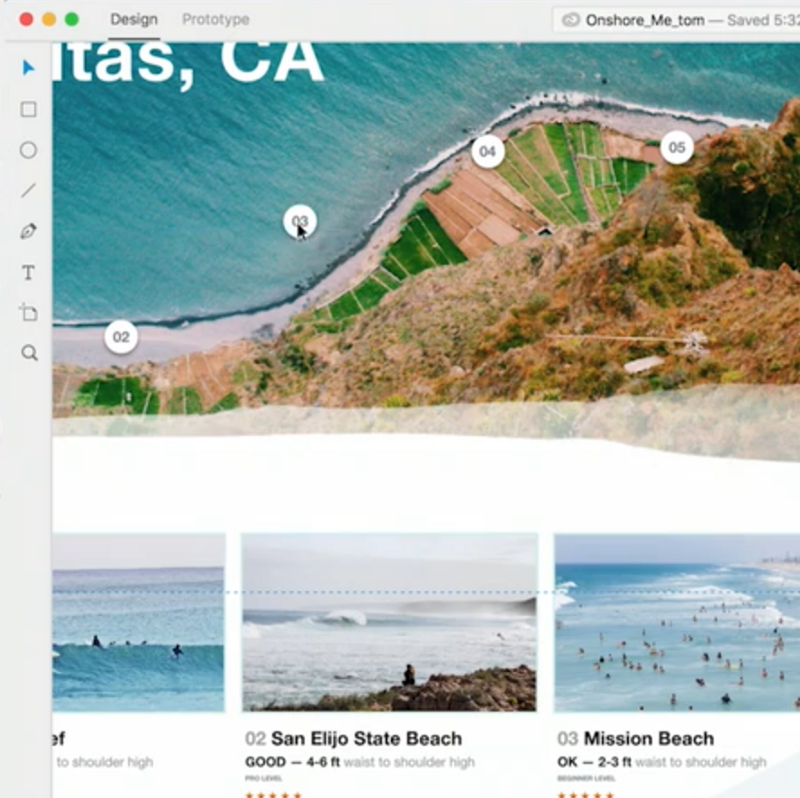The height and width of the screenshot is (798, 800).
Task: Select the Pen tool
Action: point(29,231)
